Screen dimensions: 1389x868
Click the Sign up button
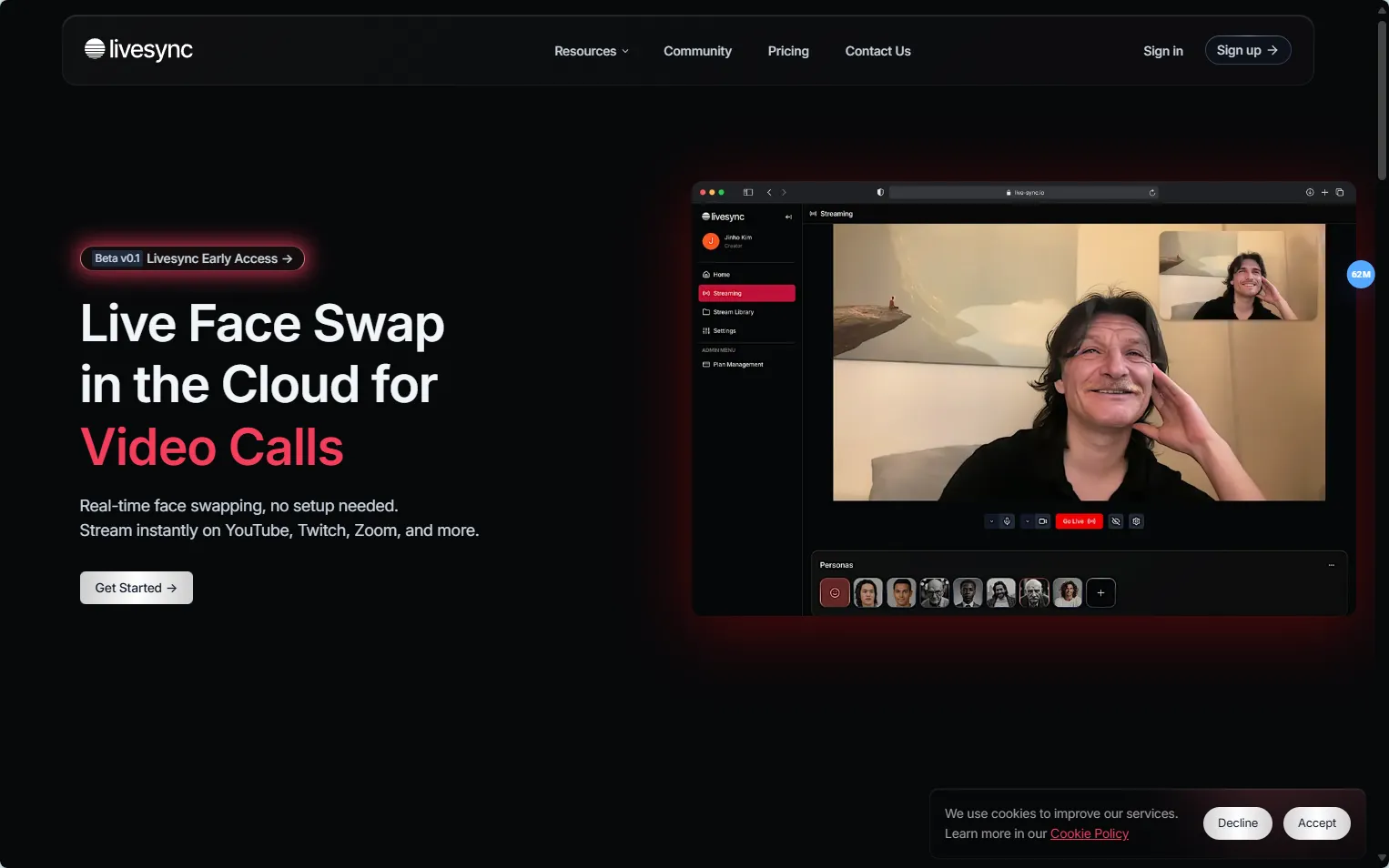[1248, 50]
